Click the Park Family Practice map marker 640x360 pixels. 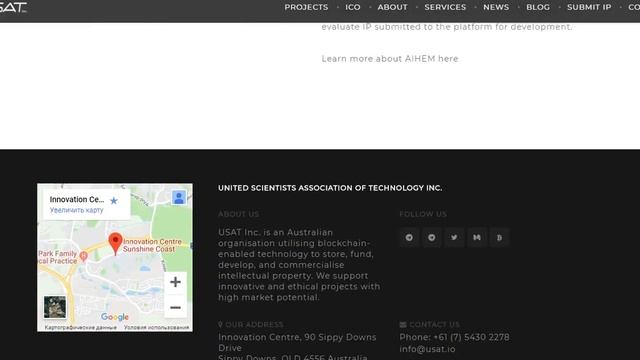(x=84, y=256)
